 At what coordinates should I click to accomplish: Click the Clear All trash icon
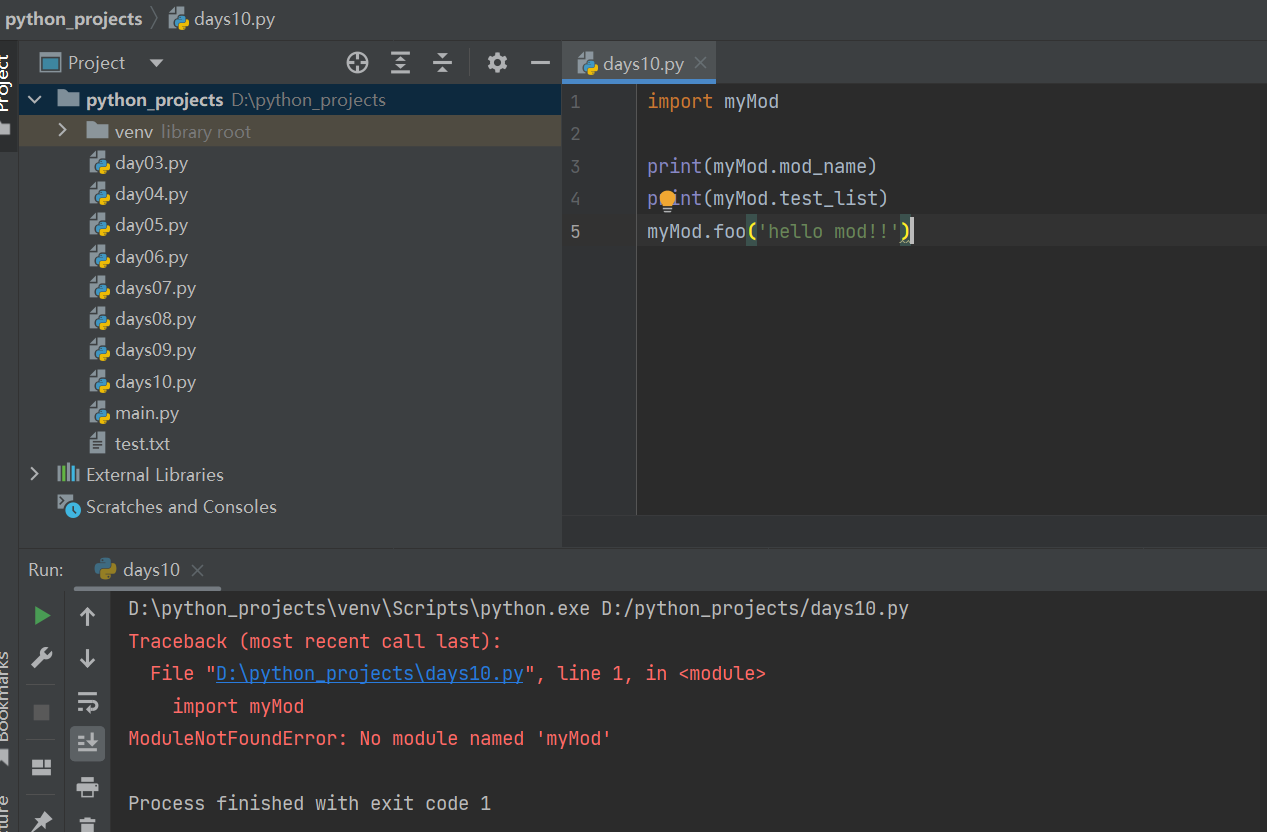(87, 824)
